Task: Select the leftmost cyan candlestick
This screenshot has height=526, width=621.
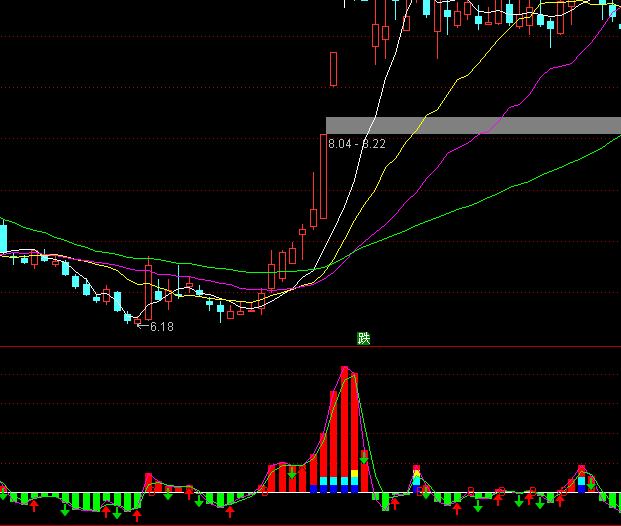Action: coord(3,239)
